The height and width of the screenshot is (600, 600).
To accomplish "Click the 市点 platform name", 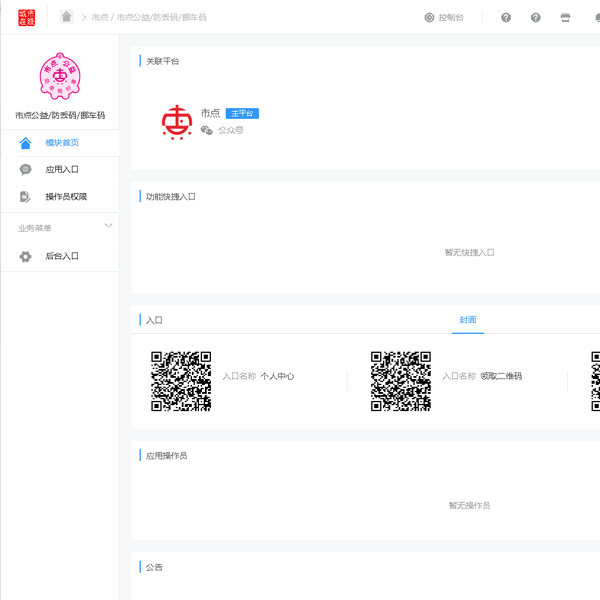I will tap(210, 113).
